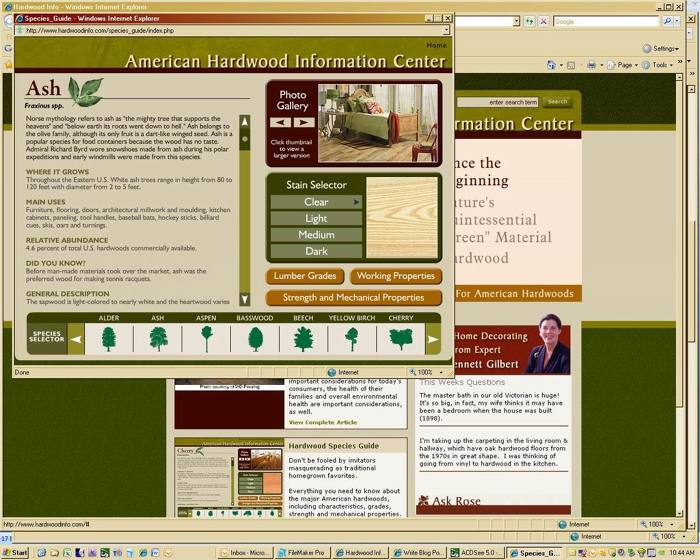
Task: Select the Cherry tree icon
Action: (x=400, y=339)
